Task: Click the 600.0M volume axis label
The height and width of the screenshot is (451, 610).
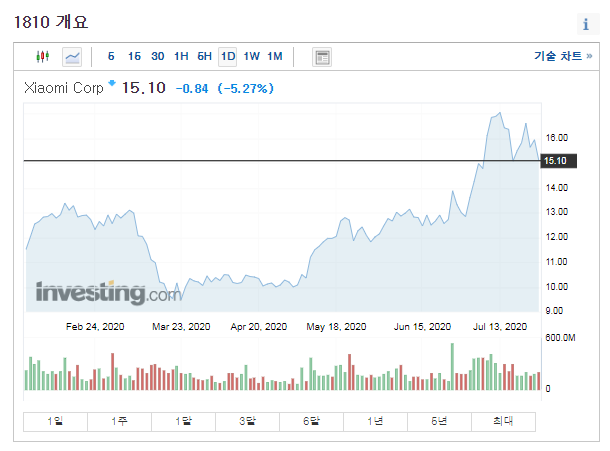Action: [x=560, y=338]
